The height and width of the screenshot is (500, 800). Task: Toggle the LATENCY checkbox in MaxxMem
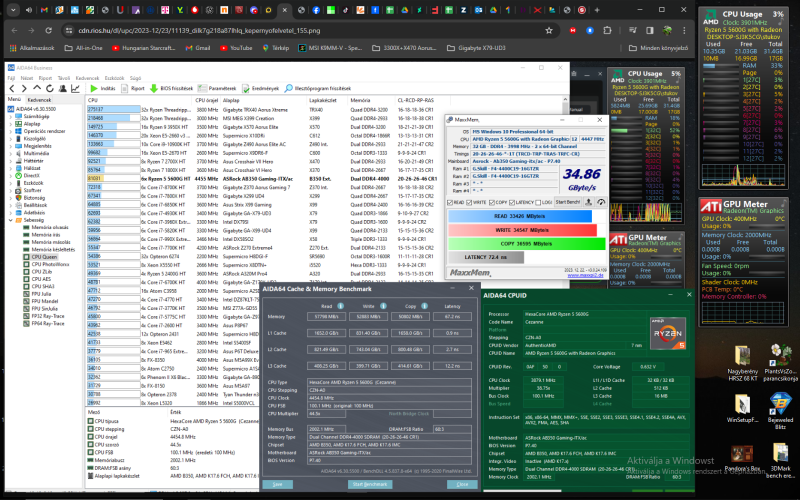[512, 203]
